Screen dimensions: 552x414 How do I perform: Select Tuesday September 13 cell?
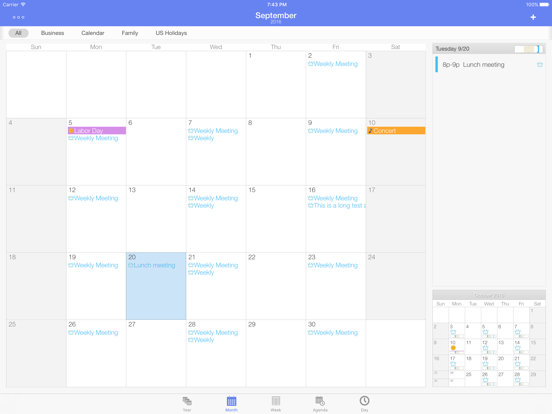tap(156, 219)
